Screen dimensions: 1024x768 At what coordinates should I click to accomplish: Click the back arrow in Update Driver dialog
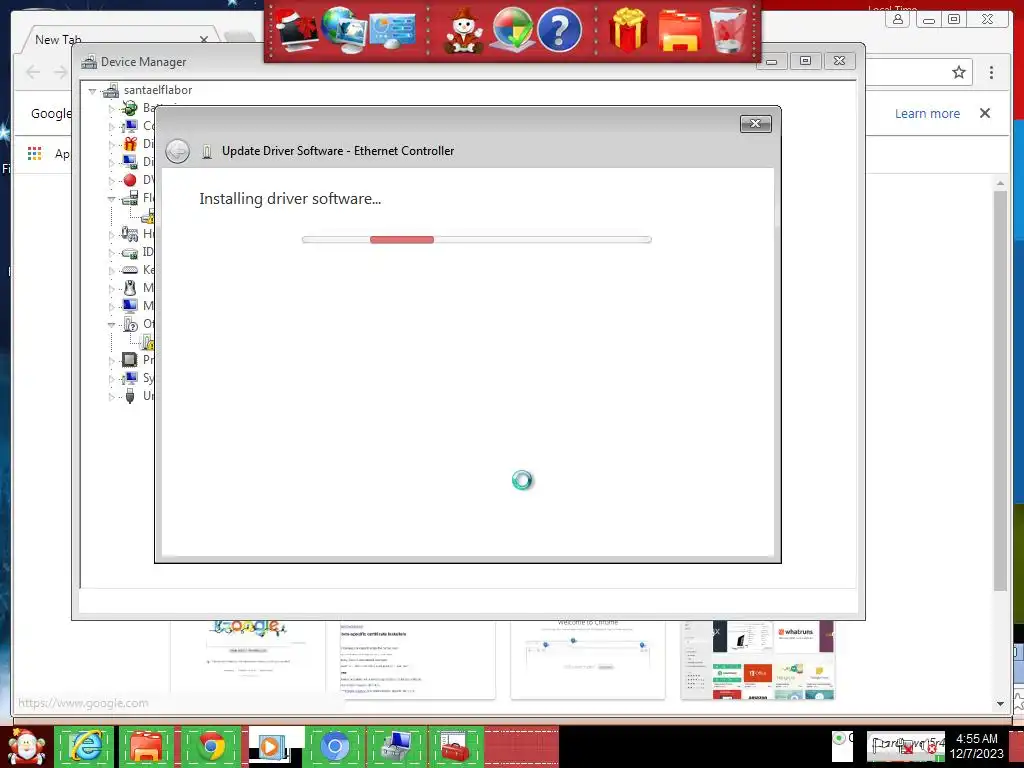coord(177,151)
